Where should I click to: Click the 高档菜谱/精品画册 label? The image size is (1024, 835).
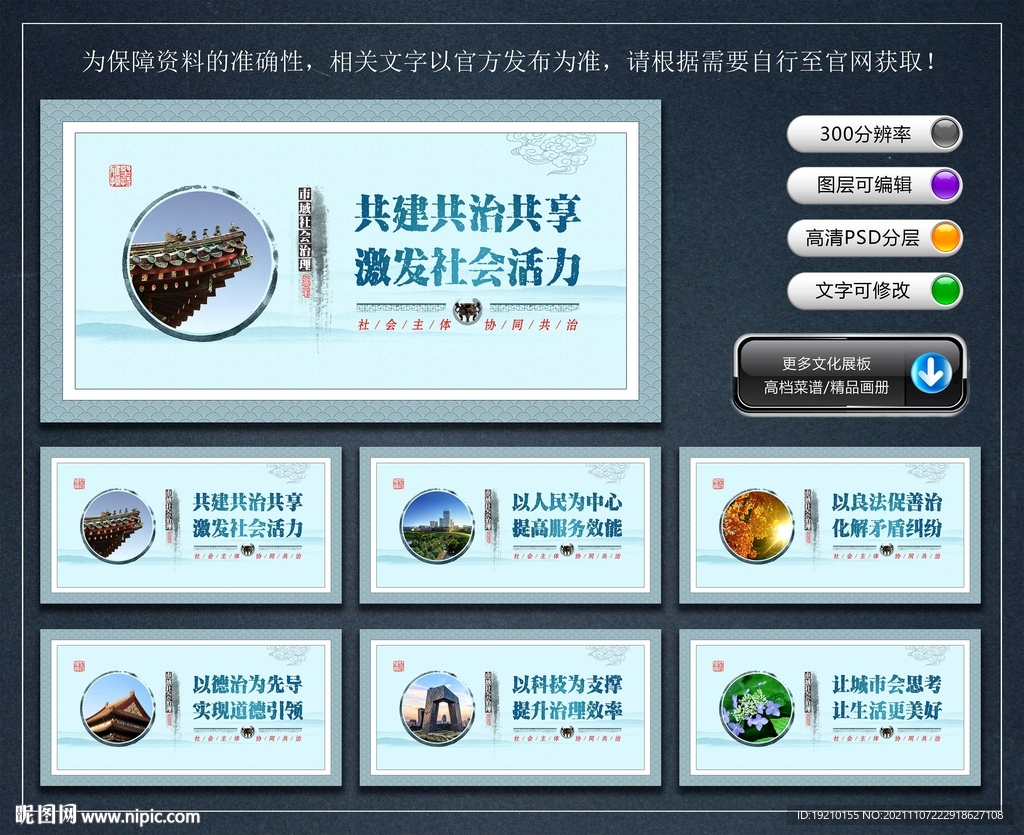coord(826,388)
